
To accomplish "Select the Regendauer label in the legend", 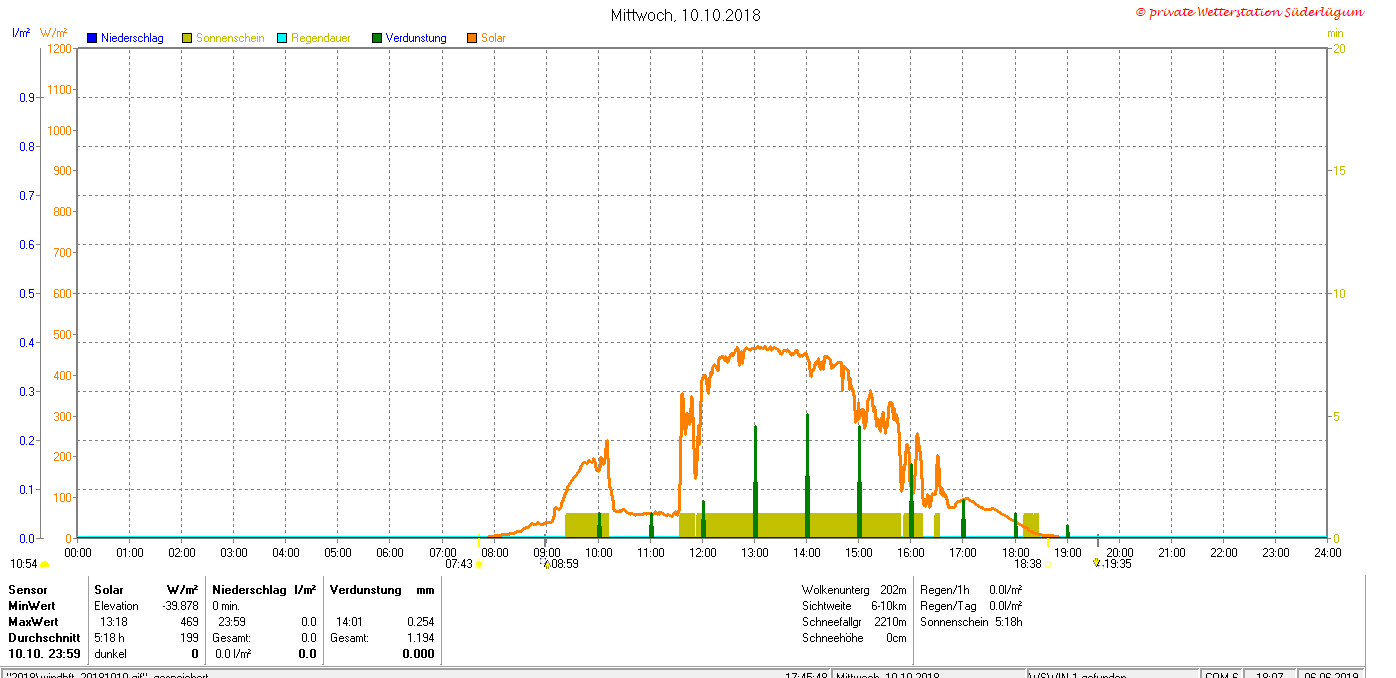I will [321, 38].
